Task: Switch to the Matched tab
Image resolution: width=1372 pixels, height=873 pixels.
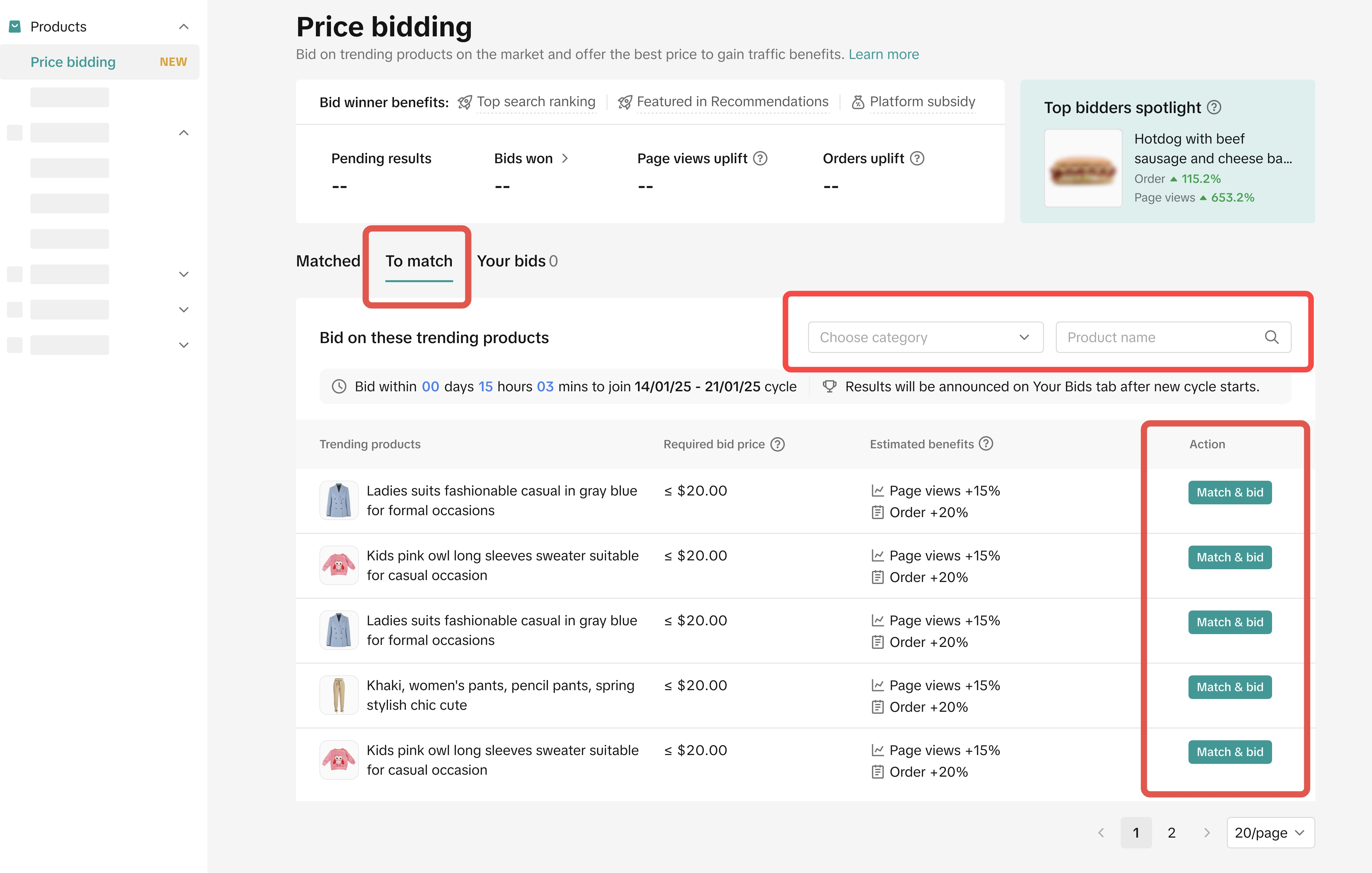Action: pos(328,261)
